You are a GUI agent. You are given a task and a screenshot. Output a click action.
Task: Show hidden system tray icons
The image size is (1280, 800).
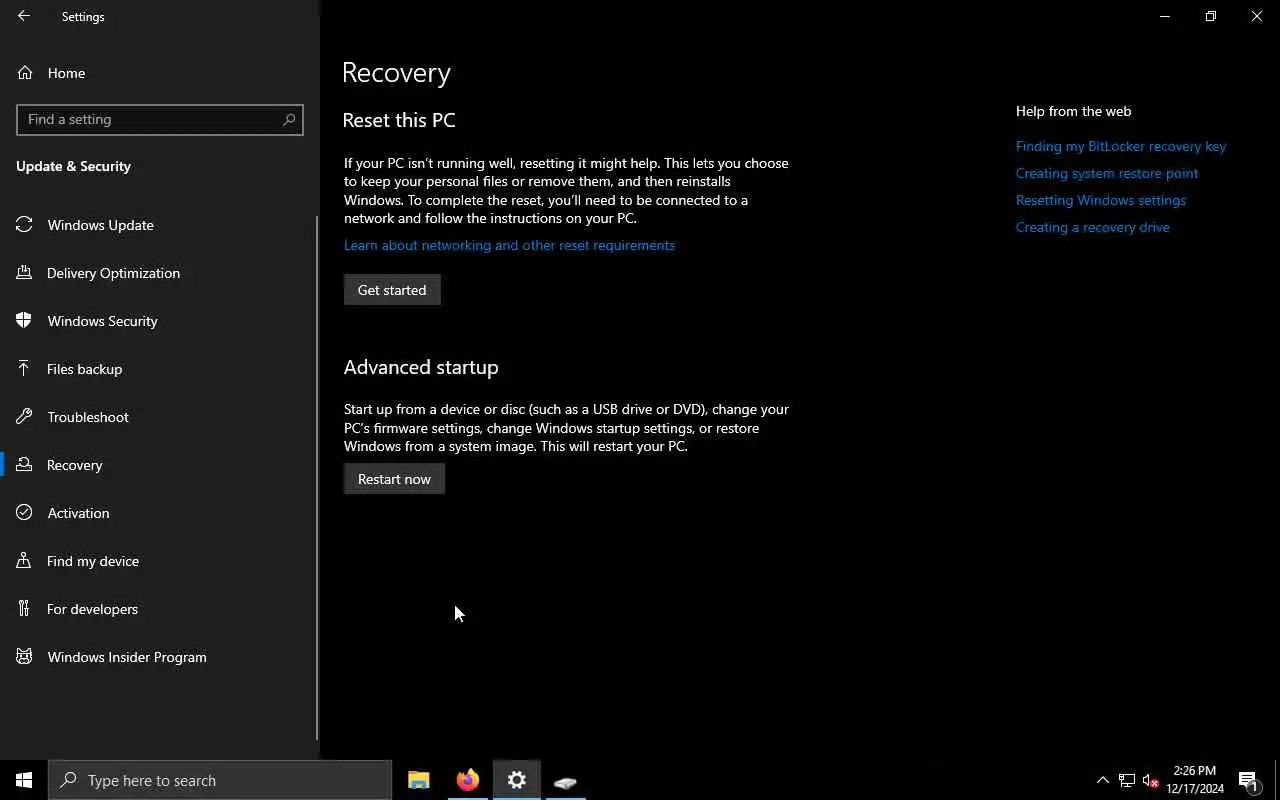pyautogui.click(x=1103, y=780)
